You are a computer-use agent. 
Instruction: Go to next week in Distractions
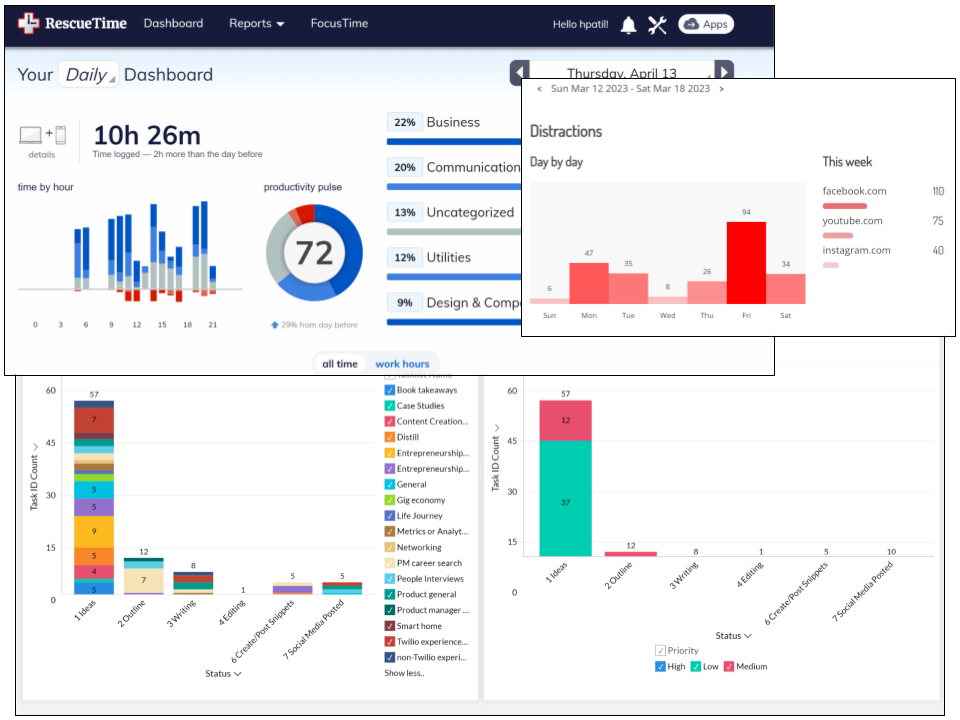tap(721, 89)
